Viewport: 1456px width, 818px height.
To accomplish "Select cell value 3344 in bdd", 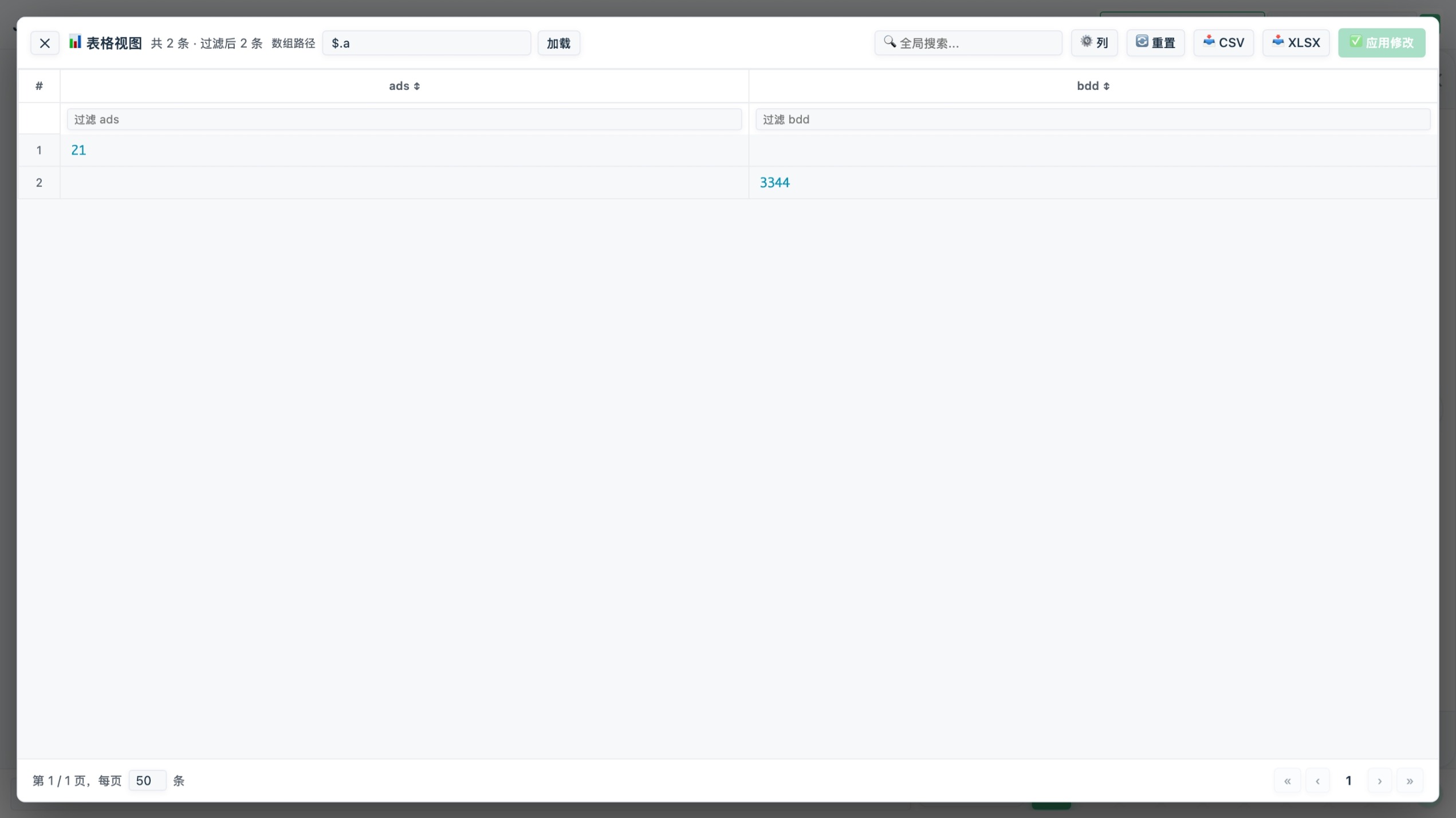I will [774, 183].
